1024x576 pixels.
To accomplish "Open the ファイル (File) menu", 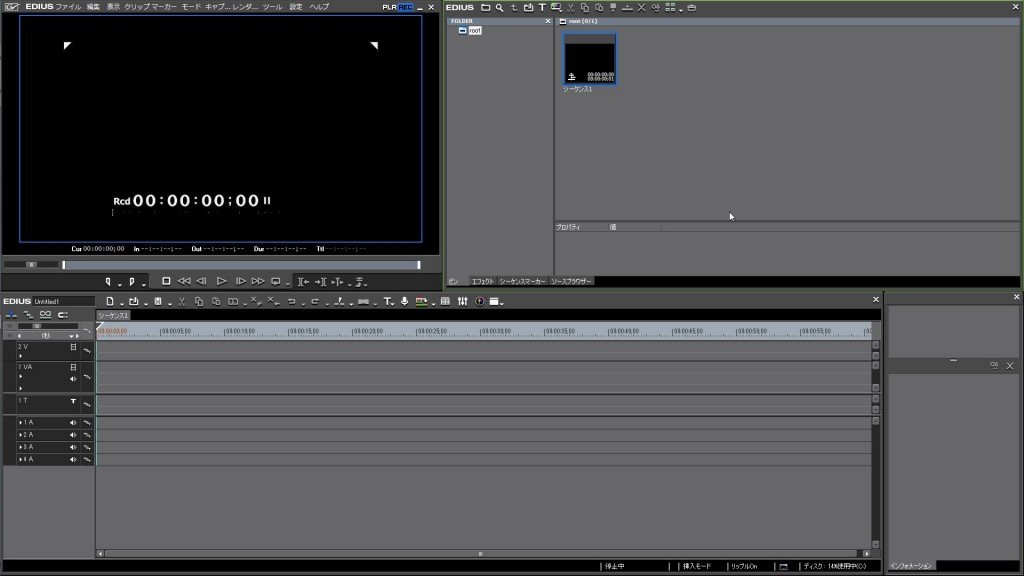I will pyautogui.click(x=68, y=7).
